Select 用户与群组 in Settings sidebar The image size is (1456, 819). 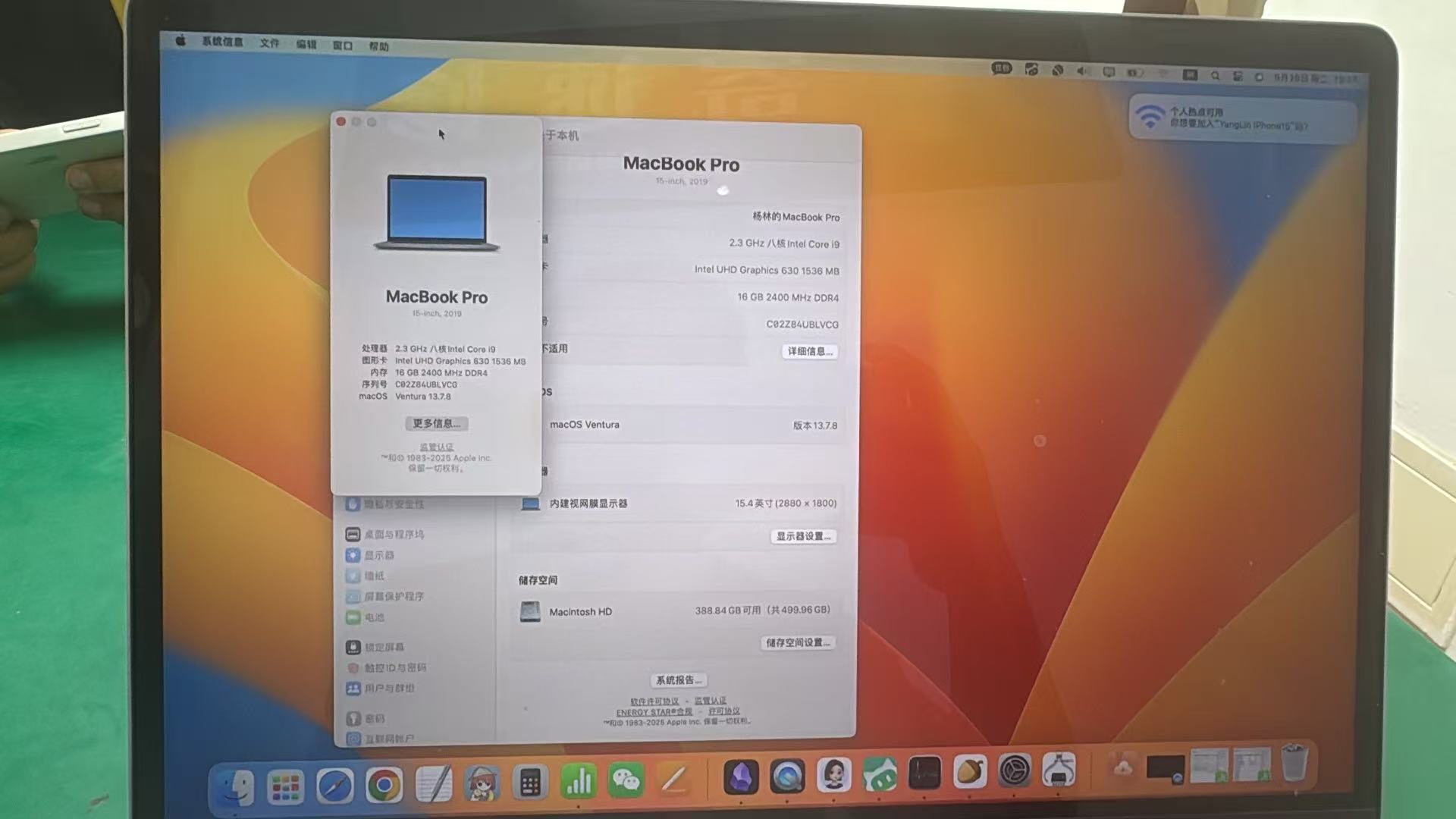381,688
